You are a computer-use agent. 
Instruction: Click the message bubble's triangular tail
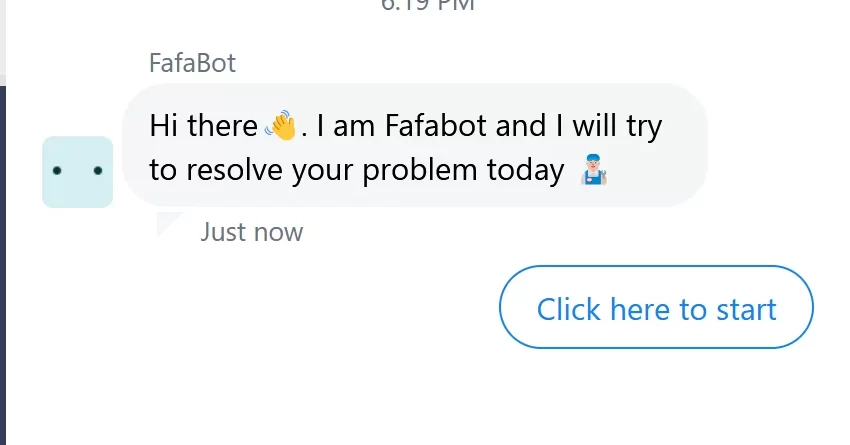pyautogui.click(x=166, y=222)
